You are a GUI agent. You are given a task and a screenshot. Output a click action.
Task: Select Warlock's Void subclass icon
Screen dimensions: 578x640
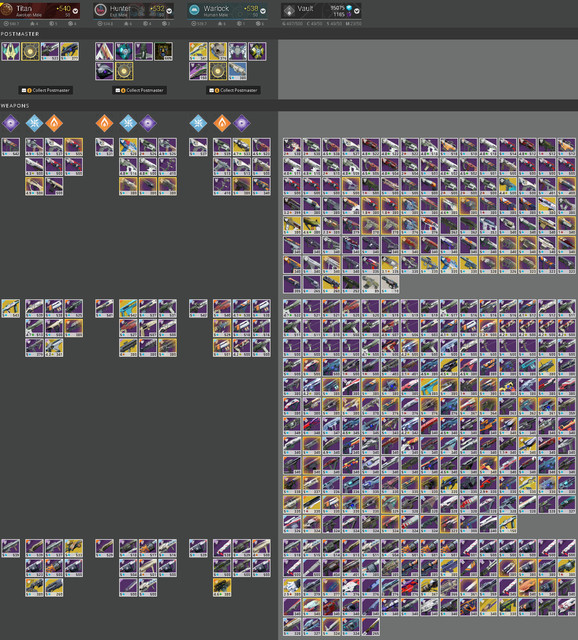click(x=242, y=123)
